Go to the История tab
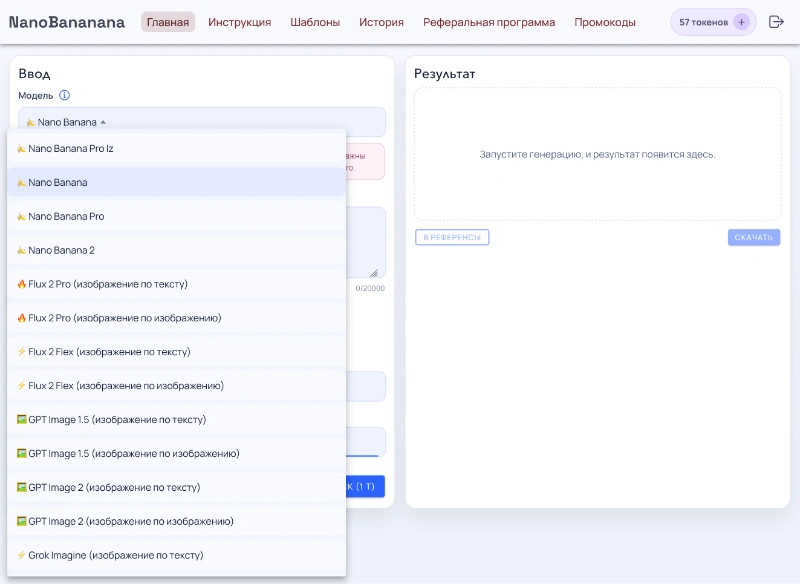Image resolution: width=800 pixels, height=584 pixels. point(382,22)
